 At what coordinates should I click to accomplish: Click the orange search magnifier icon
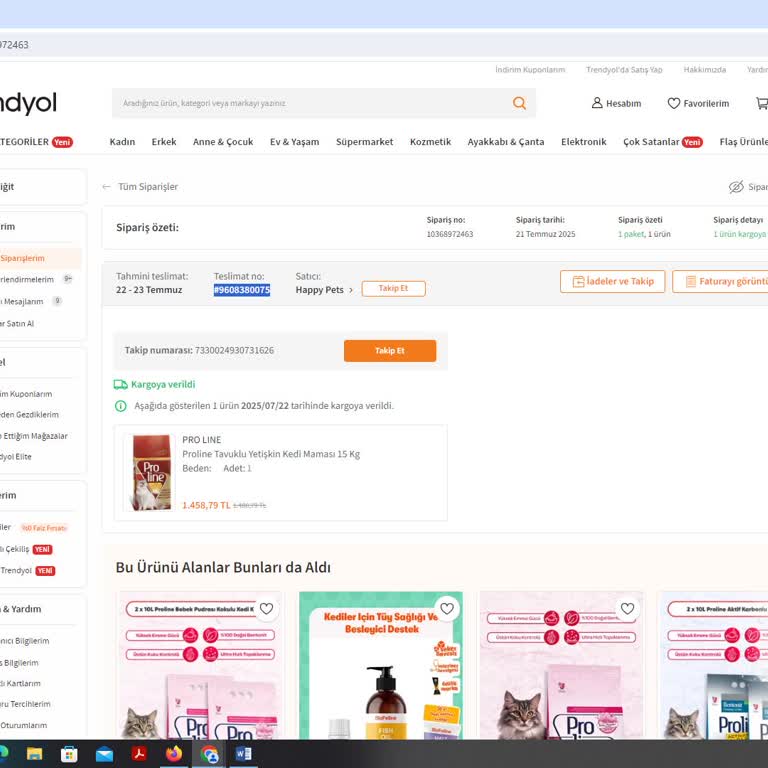[519, 103]
